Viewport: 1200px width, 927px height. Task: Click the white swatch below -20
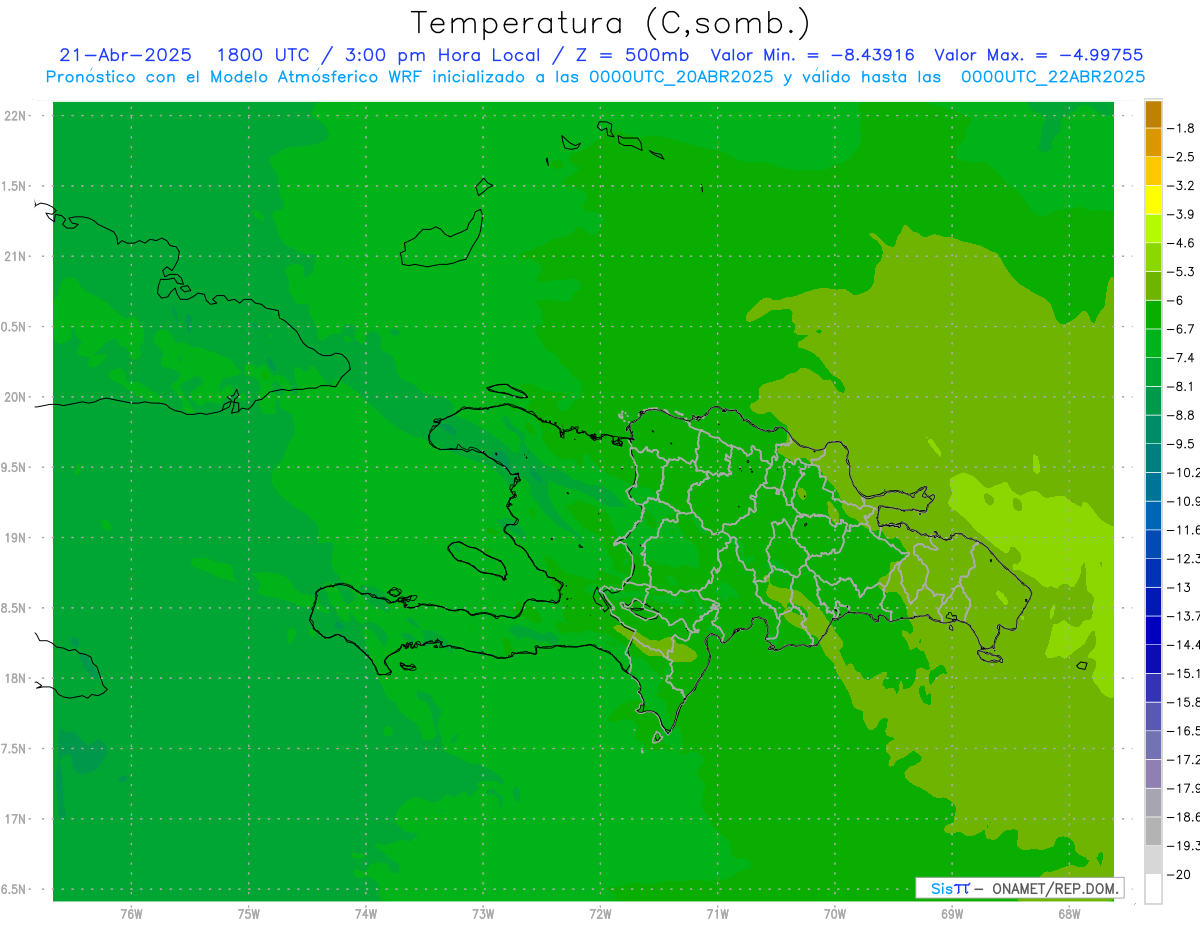coord(1153,889)
